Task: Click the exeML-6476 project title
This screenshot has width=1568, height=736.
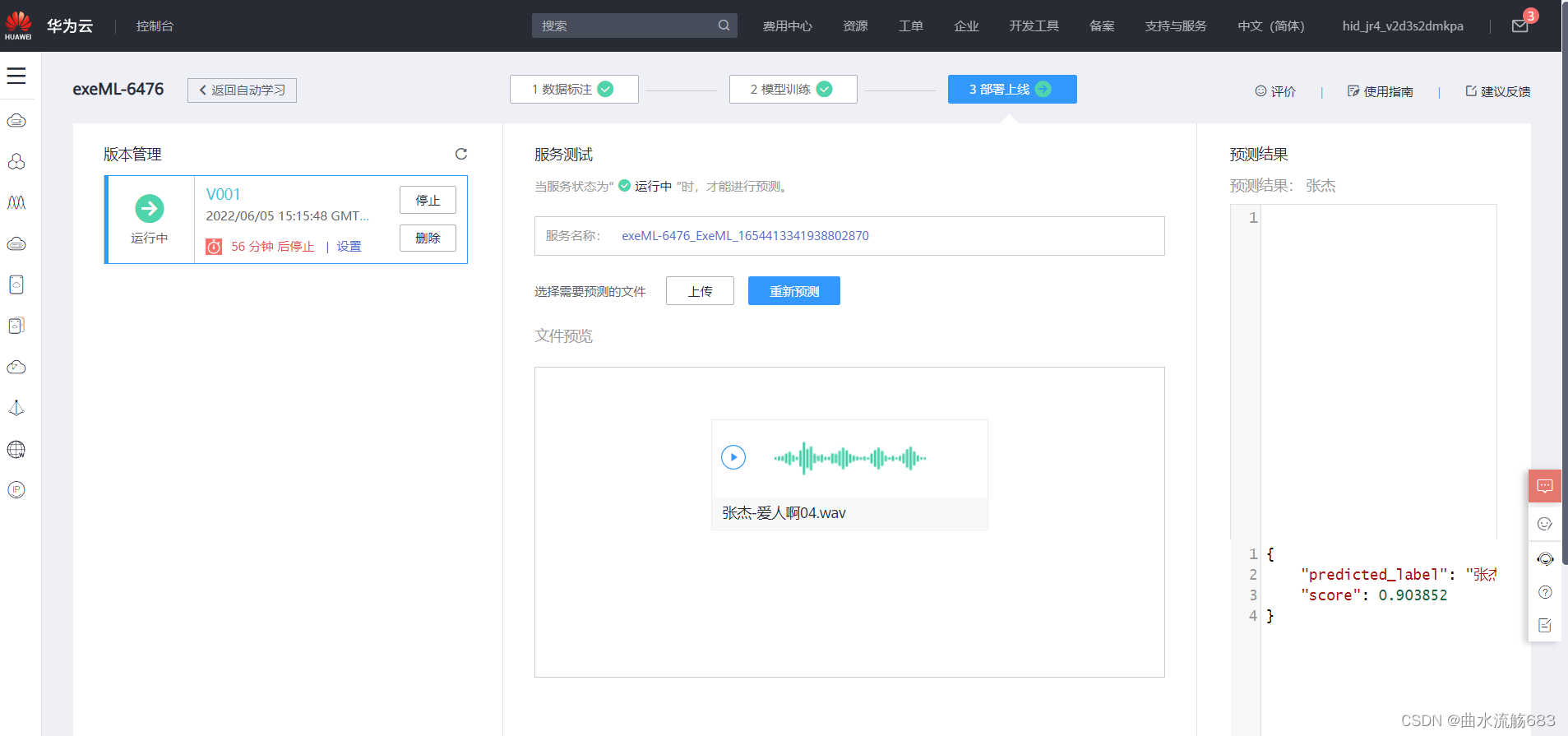Action: pyautogui.click(x=118, y=89)
